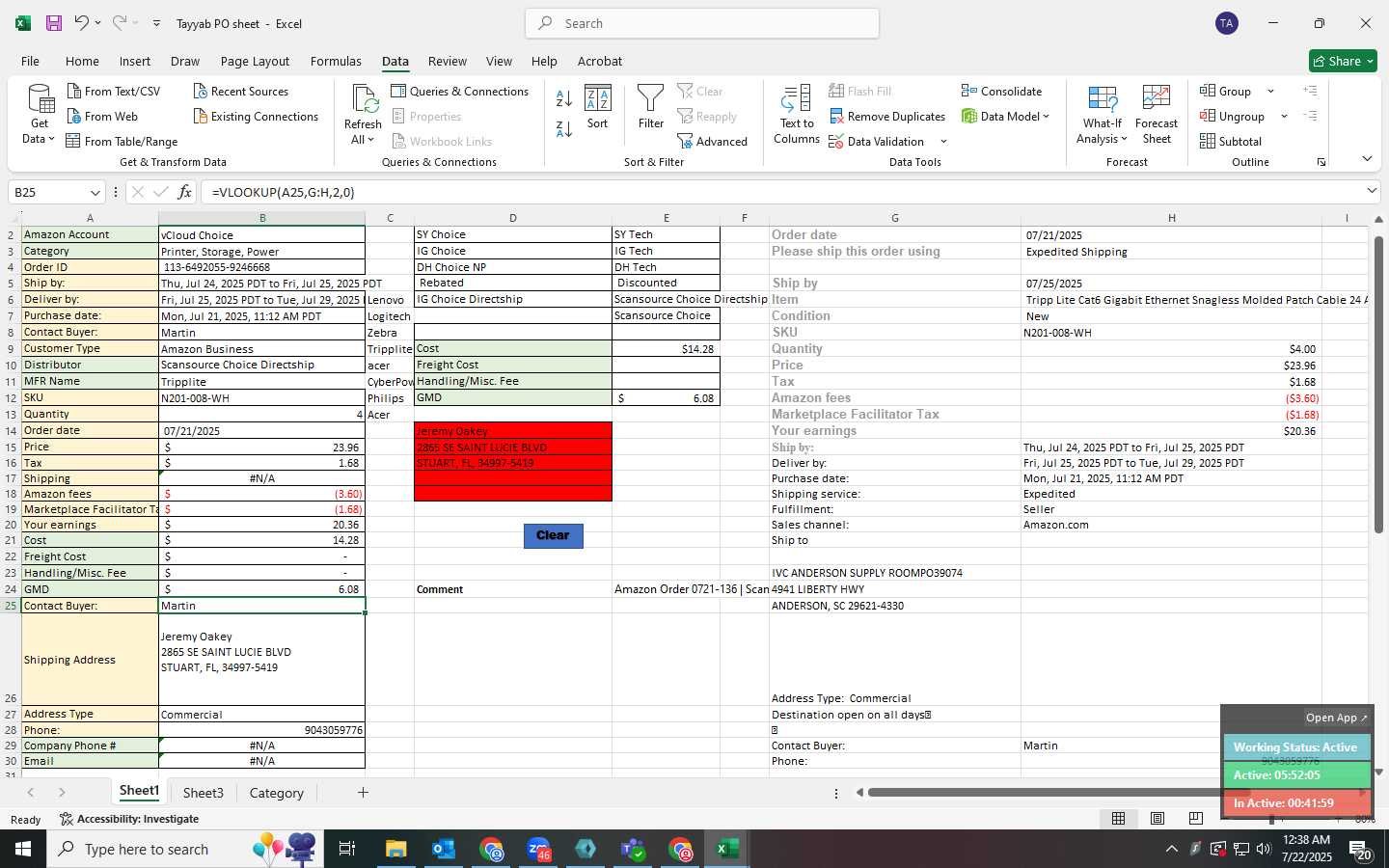
Task: Switch to the Insert tab
Action: [x=135, y=61]
